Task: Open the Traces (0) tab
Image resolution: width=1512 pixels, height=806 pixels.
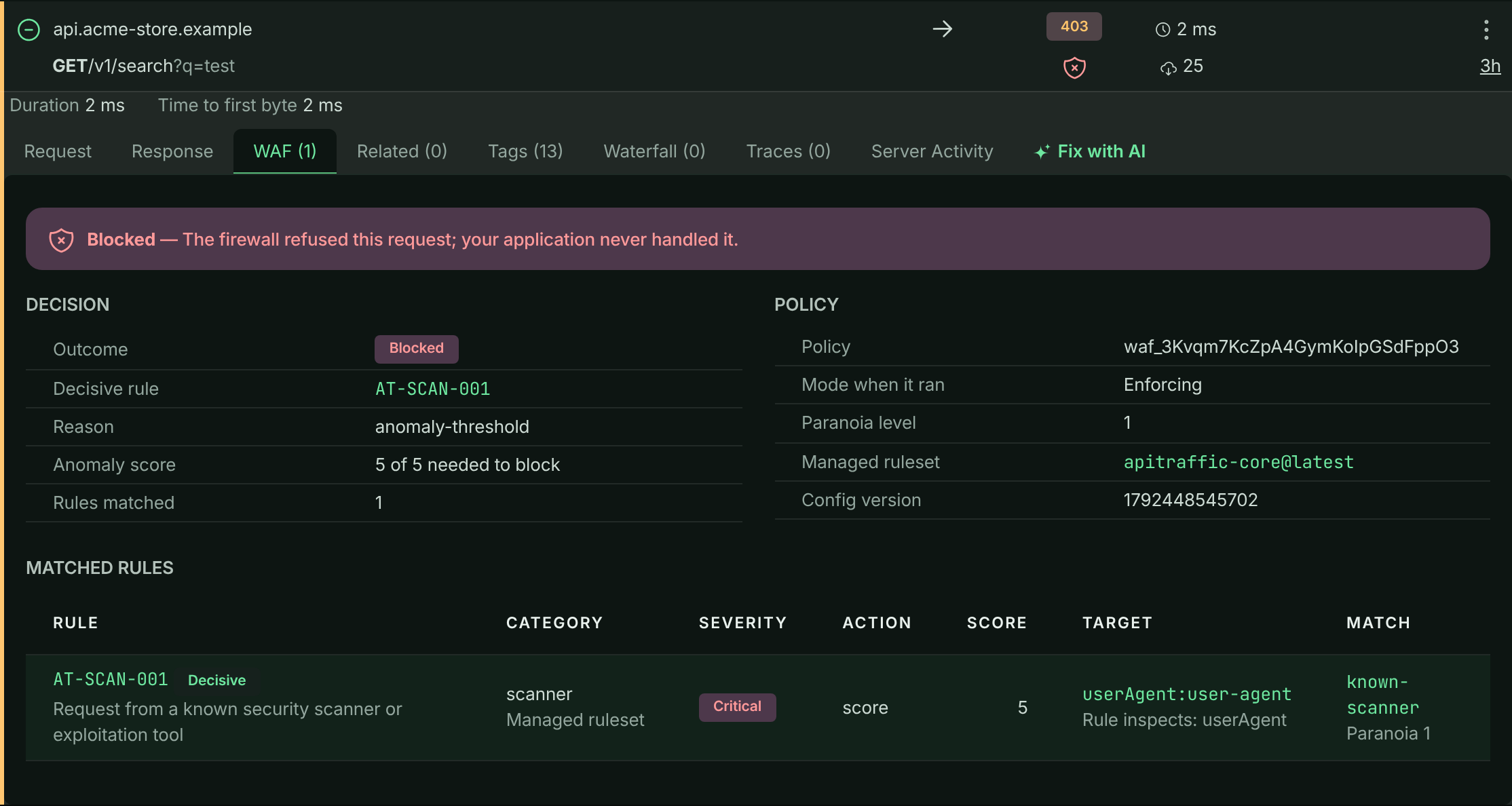Action: [x=788, y=151]
